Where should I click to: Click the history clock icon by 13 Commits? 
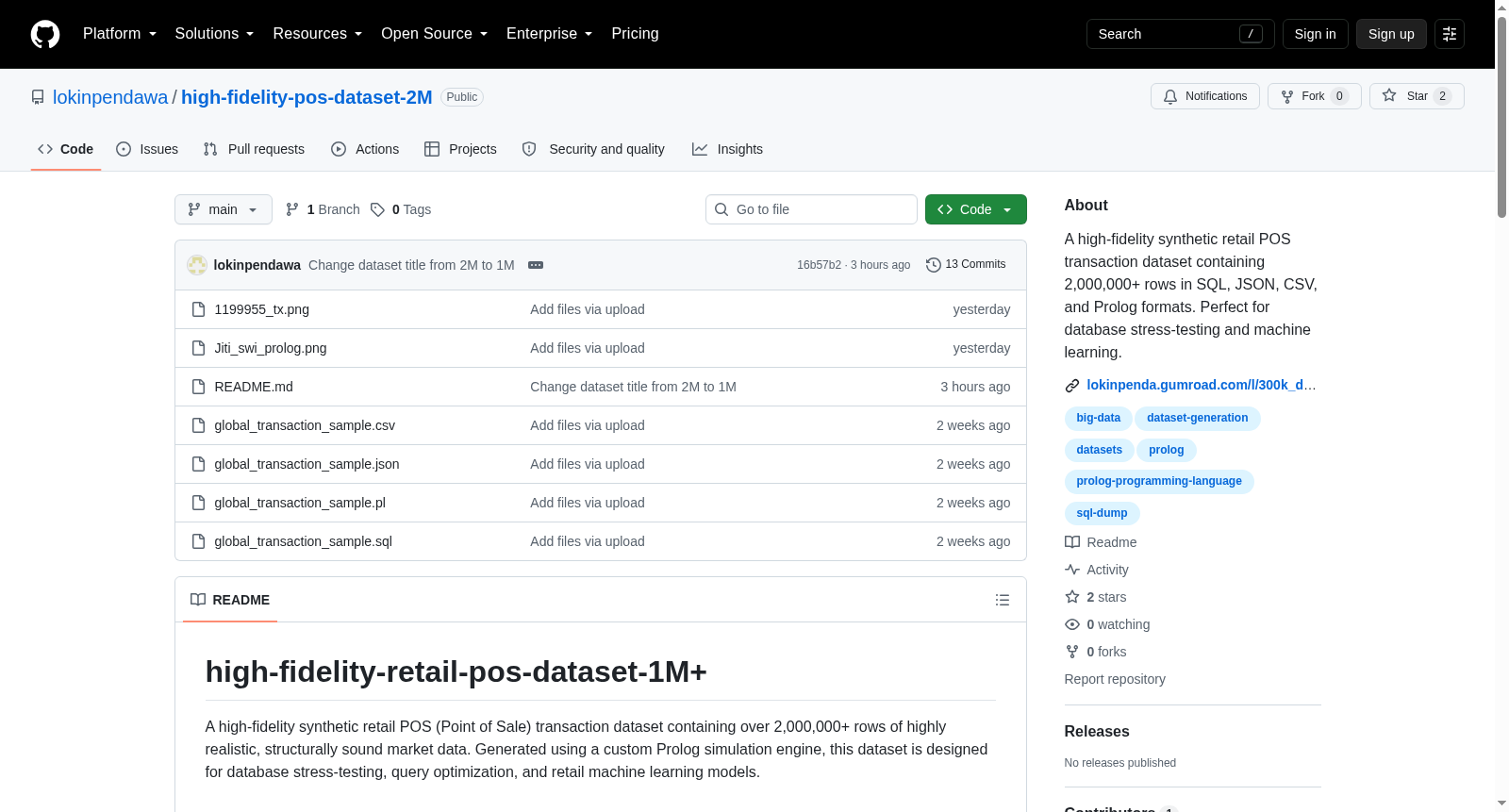tap(934, 265)
